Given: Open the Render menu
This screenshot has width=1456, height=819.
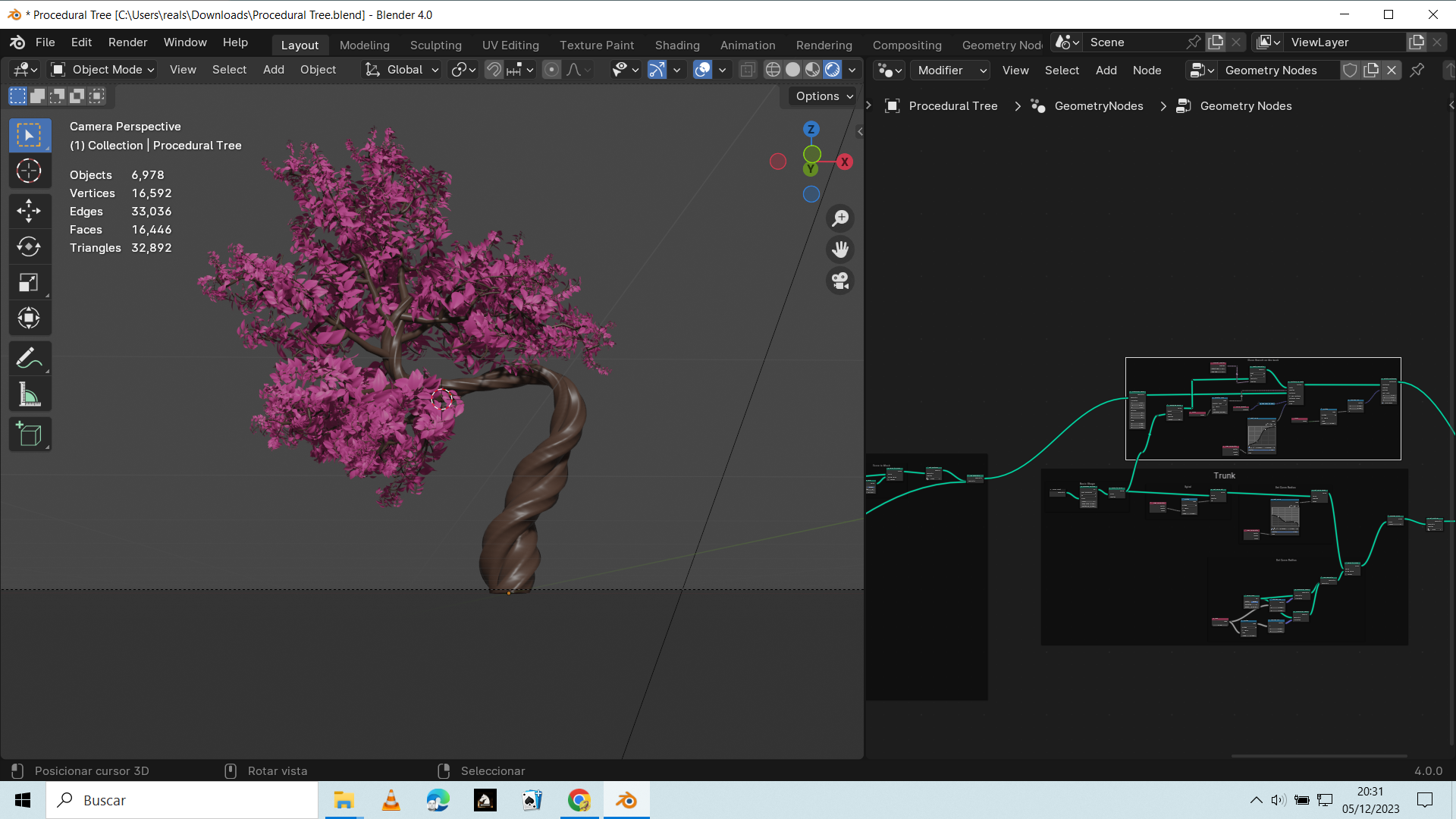Looking at the screenshot, I should (x=127, y=42).
